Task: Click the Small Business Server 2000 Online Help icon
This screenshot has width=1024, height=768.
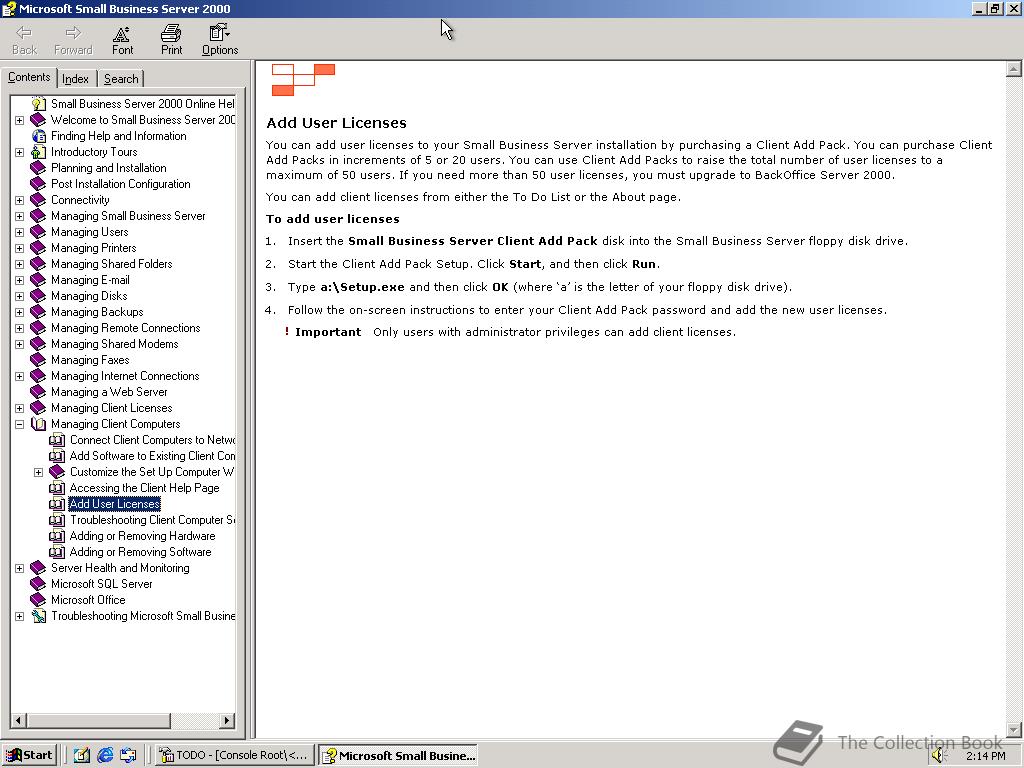Action: [39, 104]
